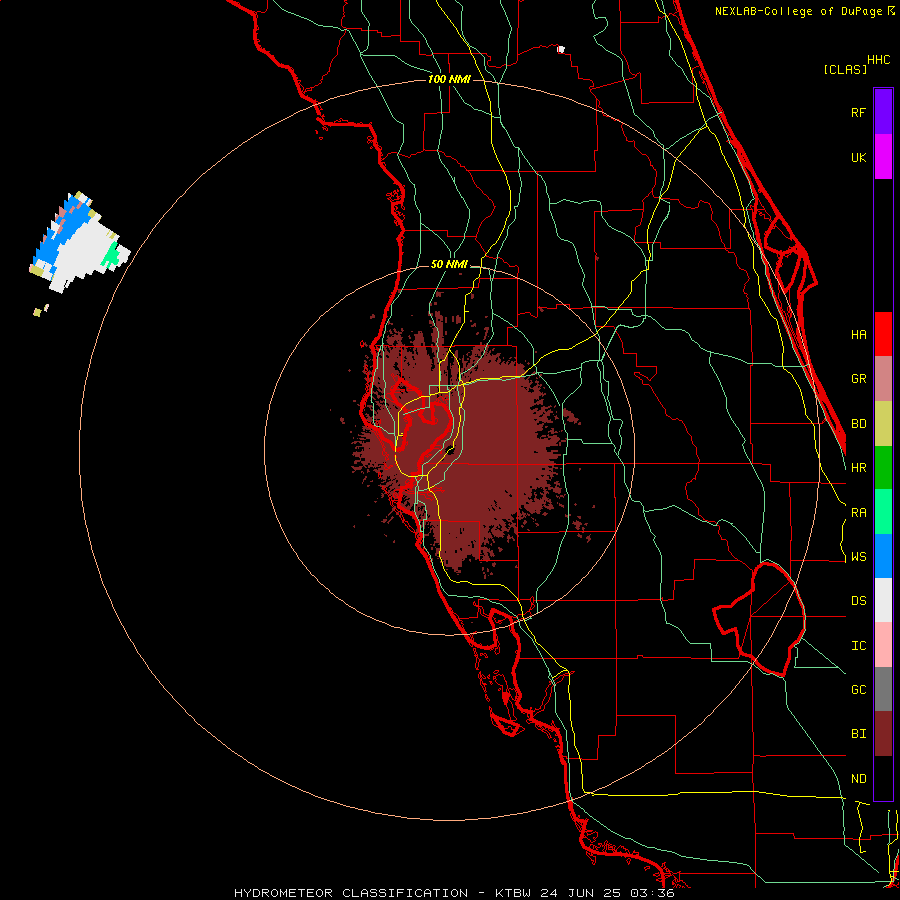The width and height of the screenshot is (900, 900).
Task: Pick the HR green legend swatch
Action: point(883,468)
